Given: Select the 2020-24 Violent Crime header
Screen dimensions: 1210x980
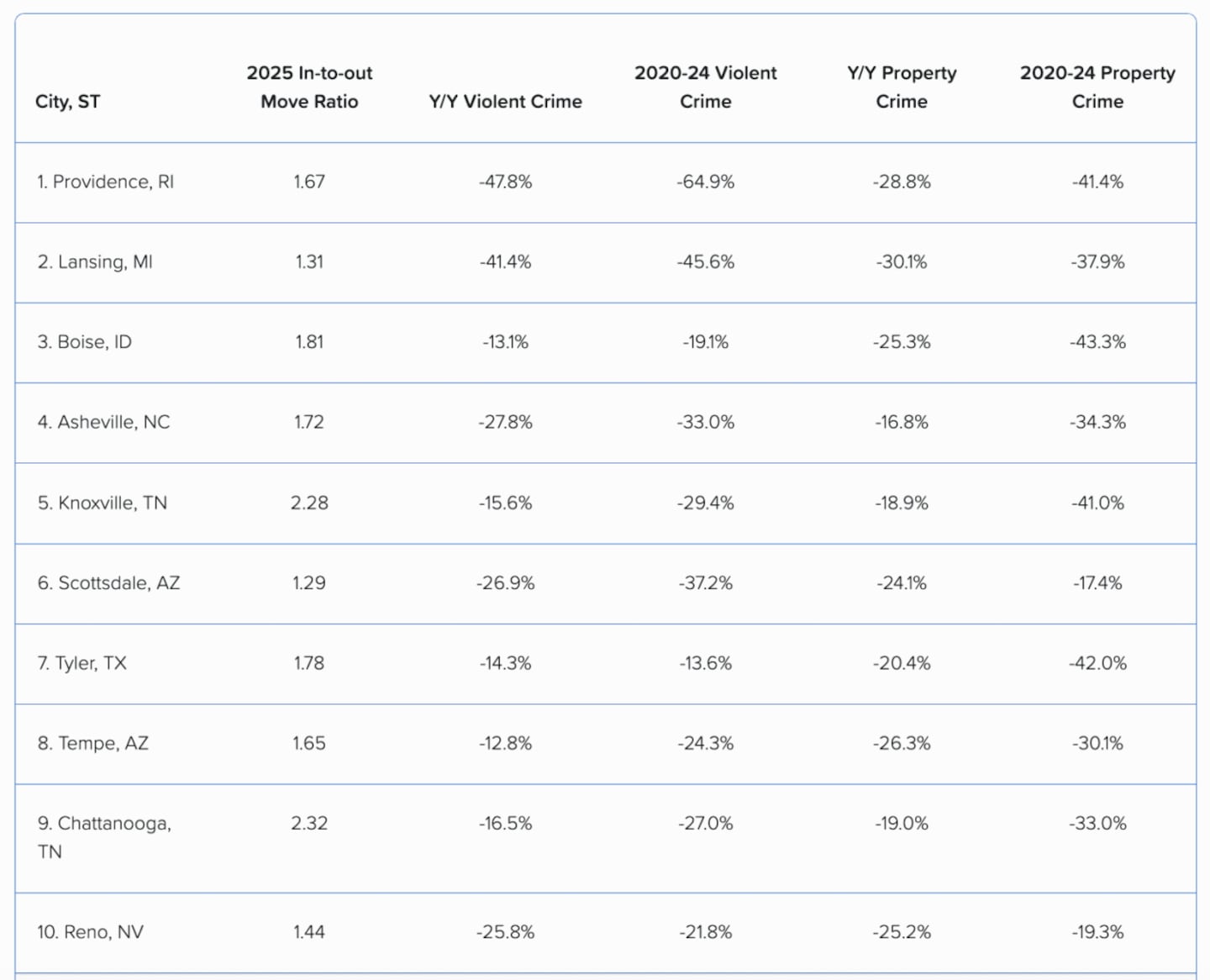Looking at the screenshot, I should click(705, 87).
